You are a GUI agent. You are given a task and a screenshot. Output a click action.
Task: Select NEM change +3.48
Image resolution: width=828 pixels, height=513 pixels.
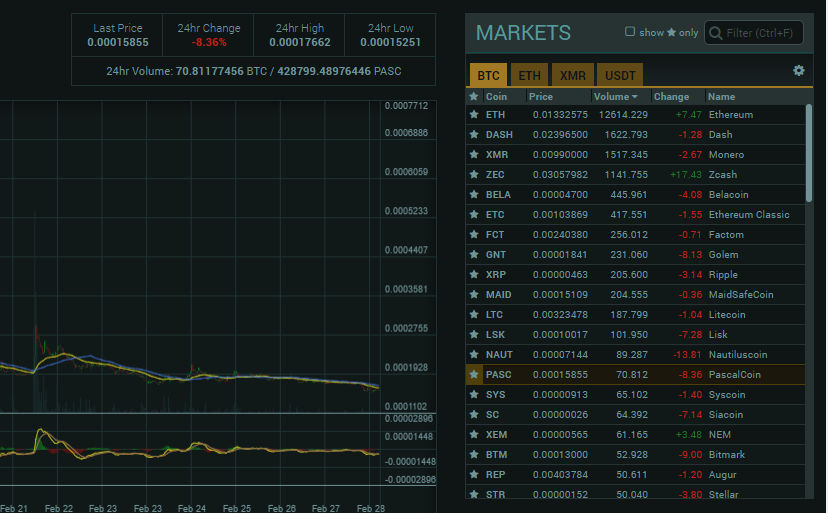click(x=689, y=435)
